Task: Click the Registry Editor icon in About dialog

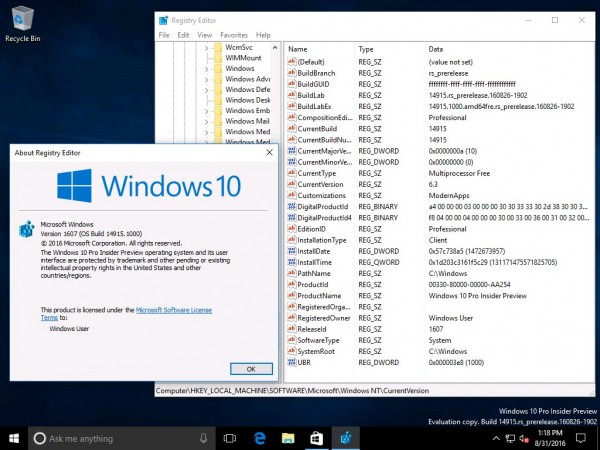Action: click(26, 229)
